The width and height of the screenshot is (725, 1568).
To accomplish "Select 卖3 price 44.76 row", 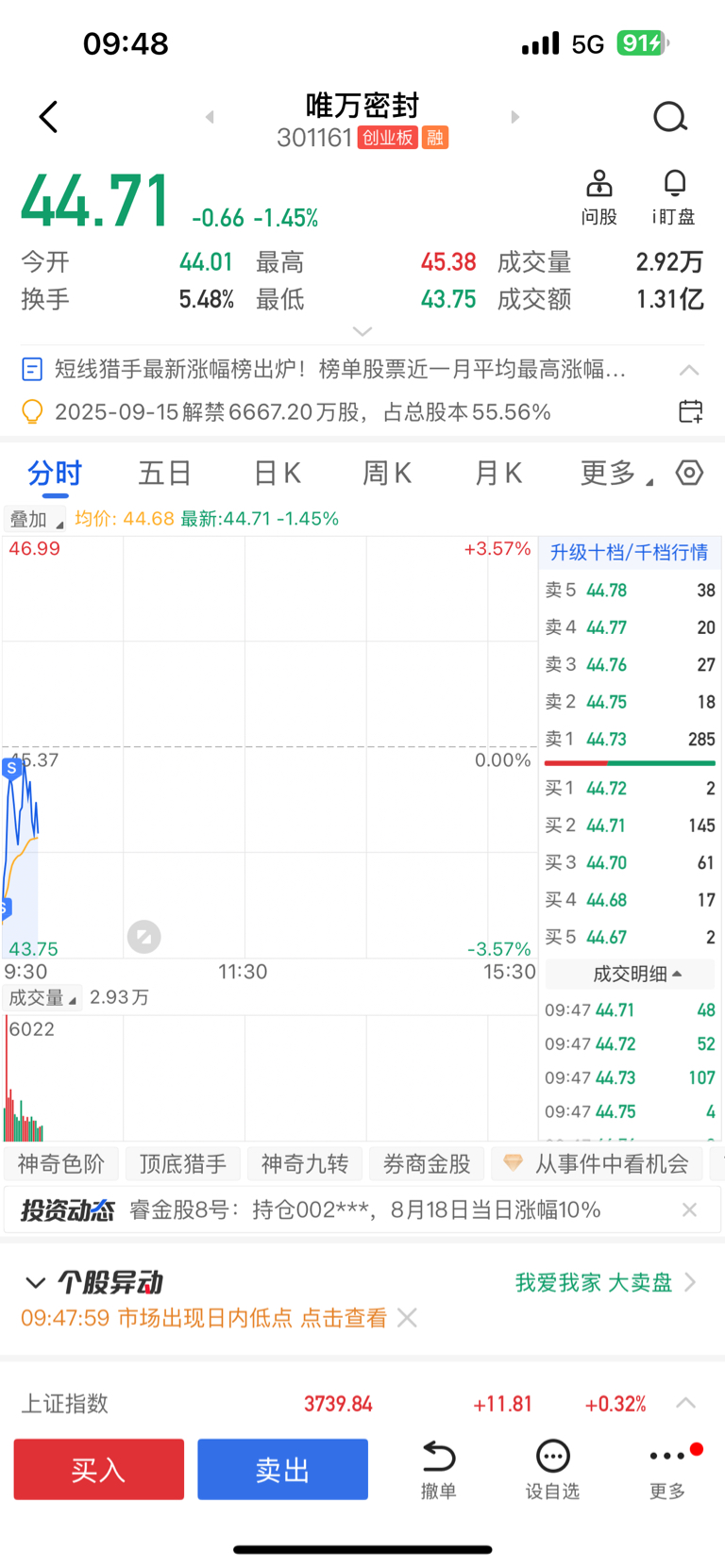I will [630, 665].
